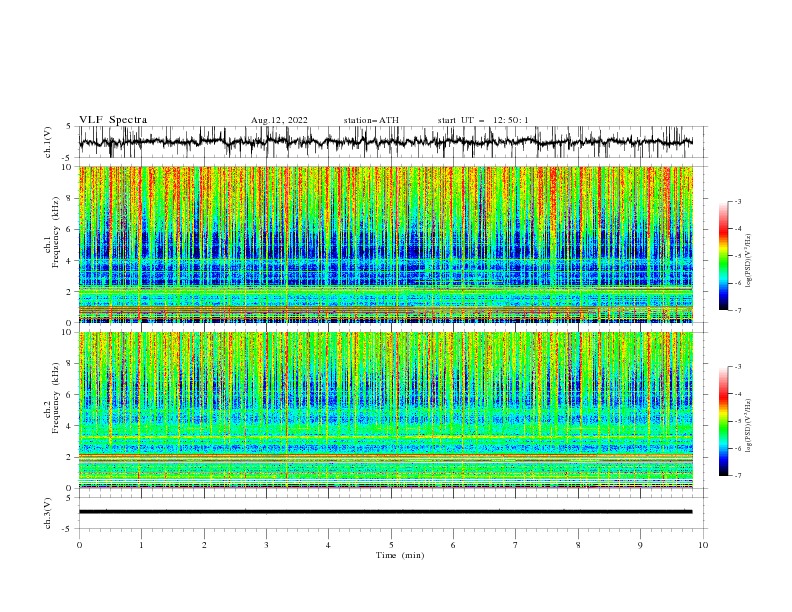The image size is (792, 612).
Task: Select the "ch.2 Frequency (kHz)" axis label
Action: (x=53, y=398)
